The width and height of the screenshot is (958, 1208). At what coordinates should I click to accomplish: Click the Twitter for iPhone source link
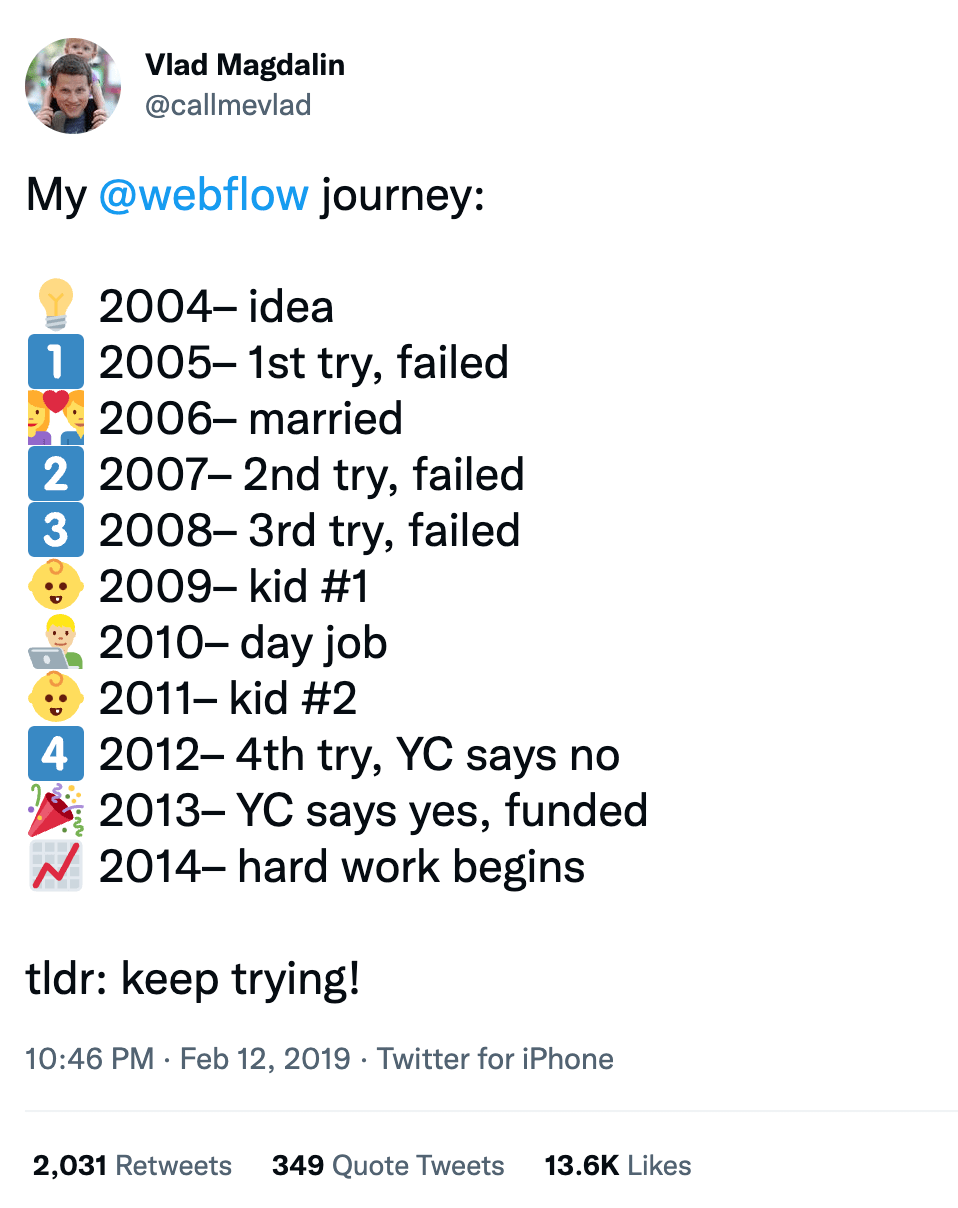tap(495, 1059)
